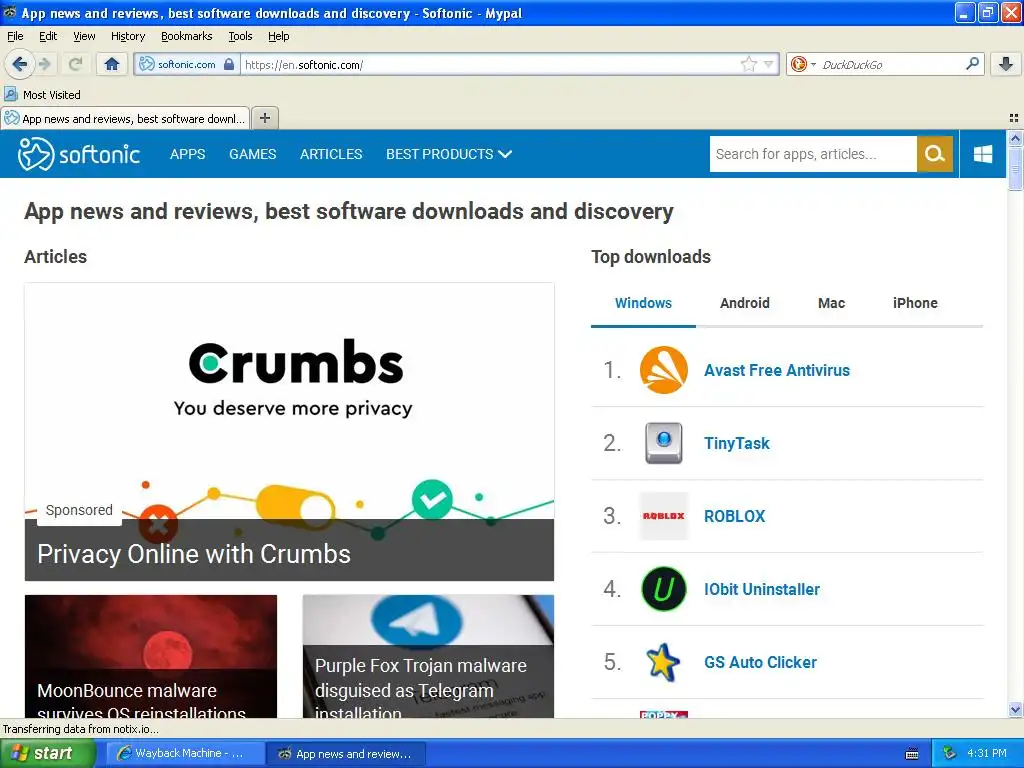The height and width of the screenshot is (768, 1024).
Task: Open the MoonBounce malware article thumbnail
Action: (151, 656)
